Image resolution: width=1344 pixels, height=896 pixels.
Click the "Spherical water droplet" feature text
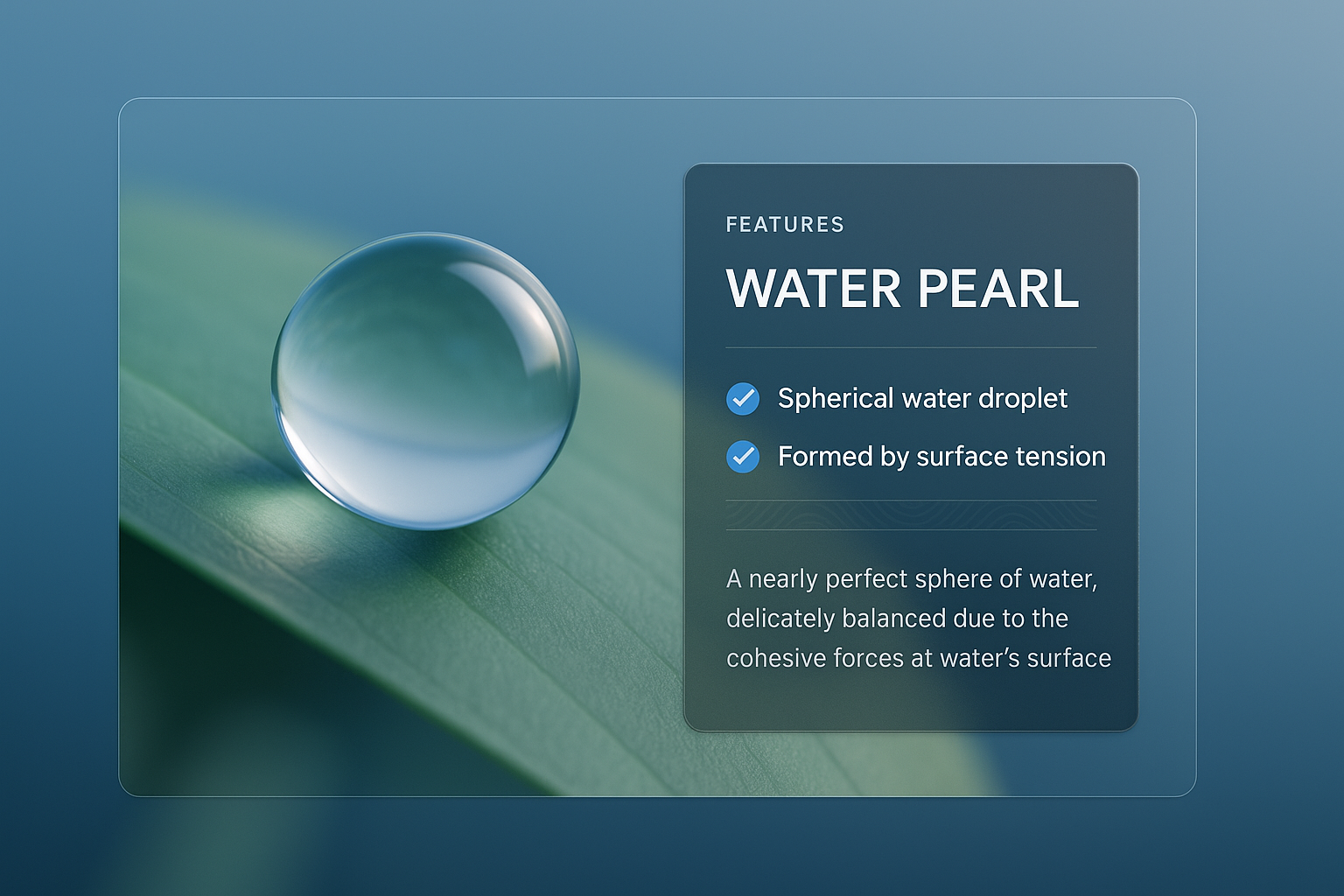922,399
